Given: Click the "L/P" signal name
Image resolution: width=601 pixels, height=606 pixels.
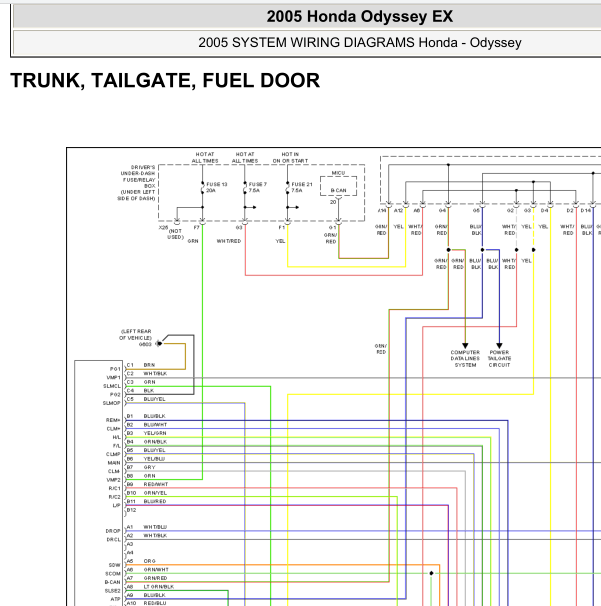Looking at the screenshot, I should [116, 506].
